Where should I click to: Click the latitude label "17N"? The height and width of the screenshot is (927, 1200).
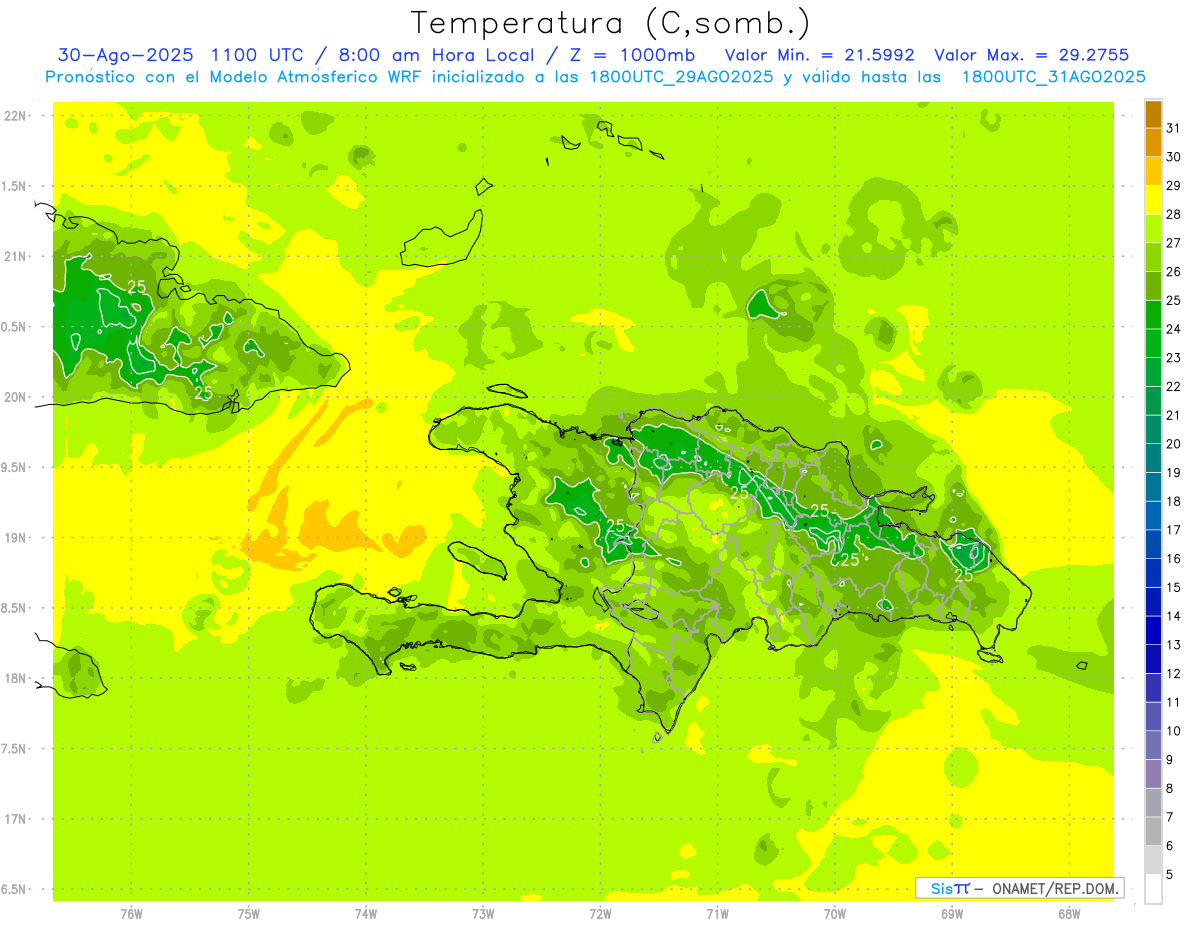click(14, 819)
